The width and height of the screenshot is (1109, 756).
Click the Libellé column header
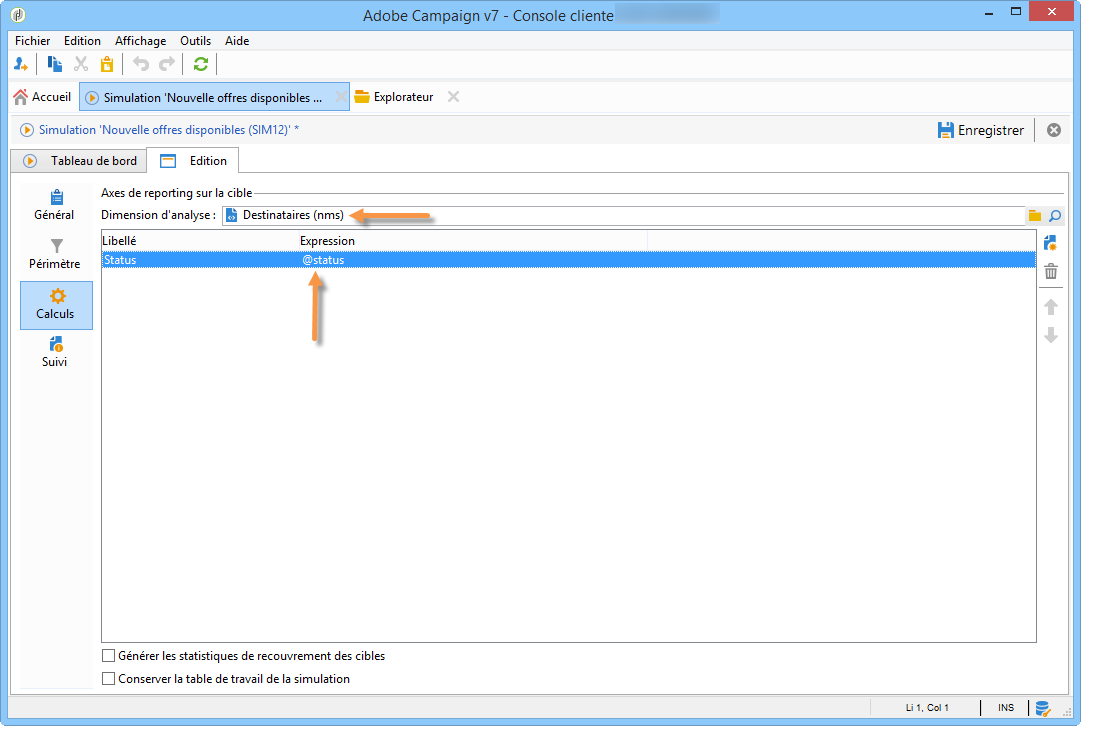coord(120,241)
